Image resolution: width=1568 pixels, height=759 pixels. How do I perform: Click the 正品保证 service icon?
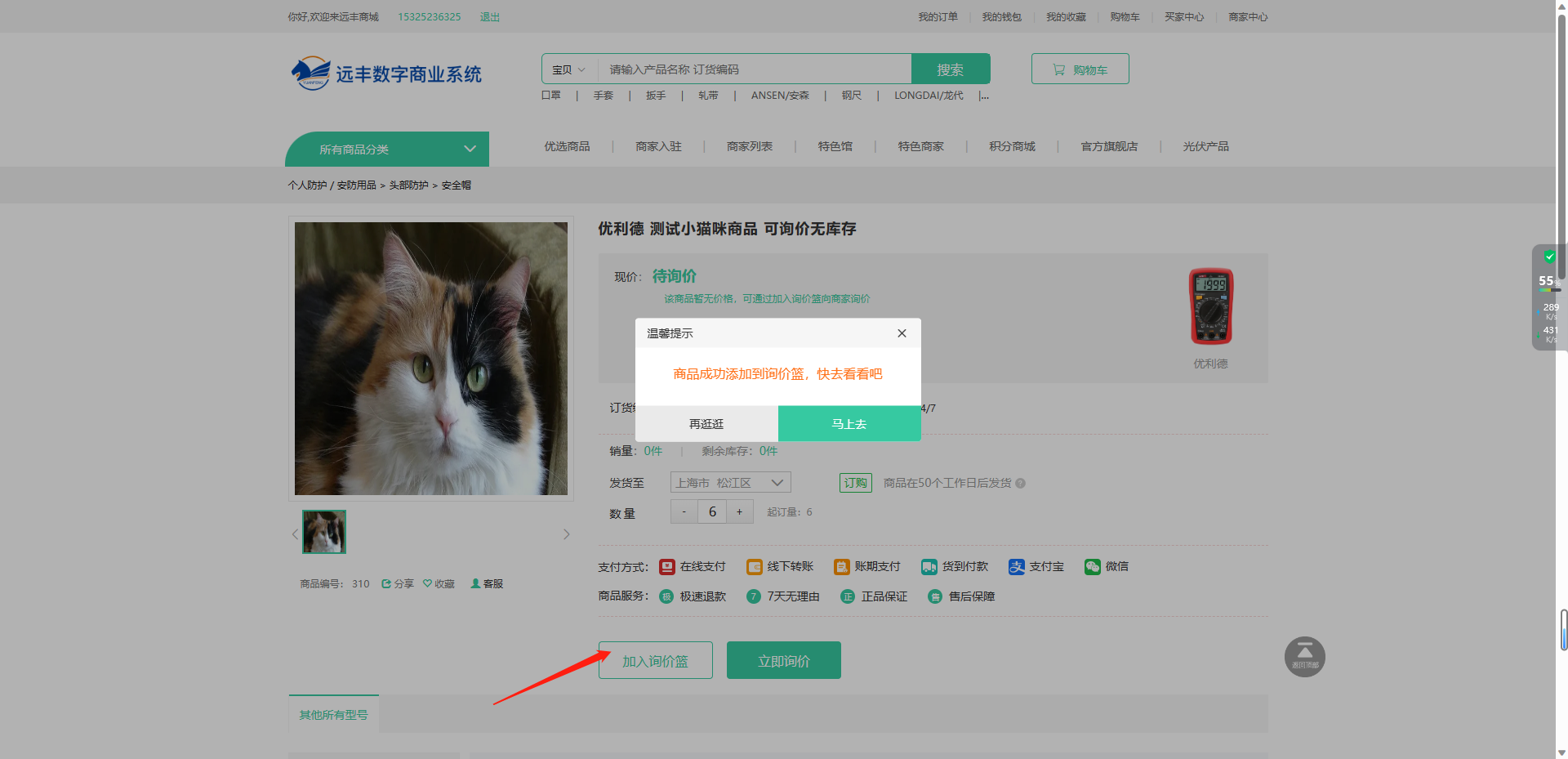(848, 597)
